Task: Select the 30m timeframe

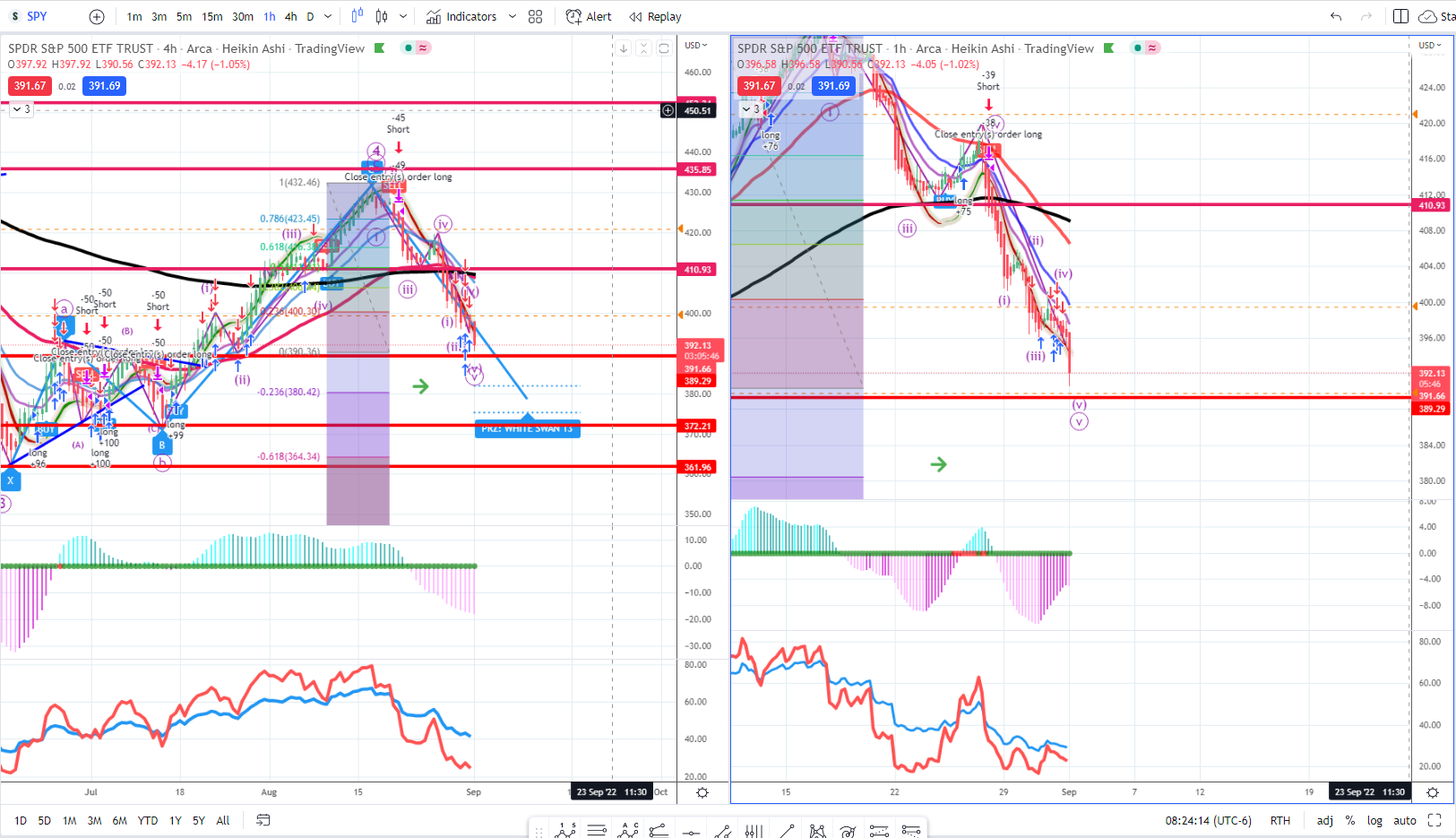Action: pos(243,16)
